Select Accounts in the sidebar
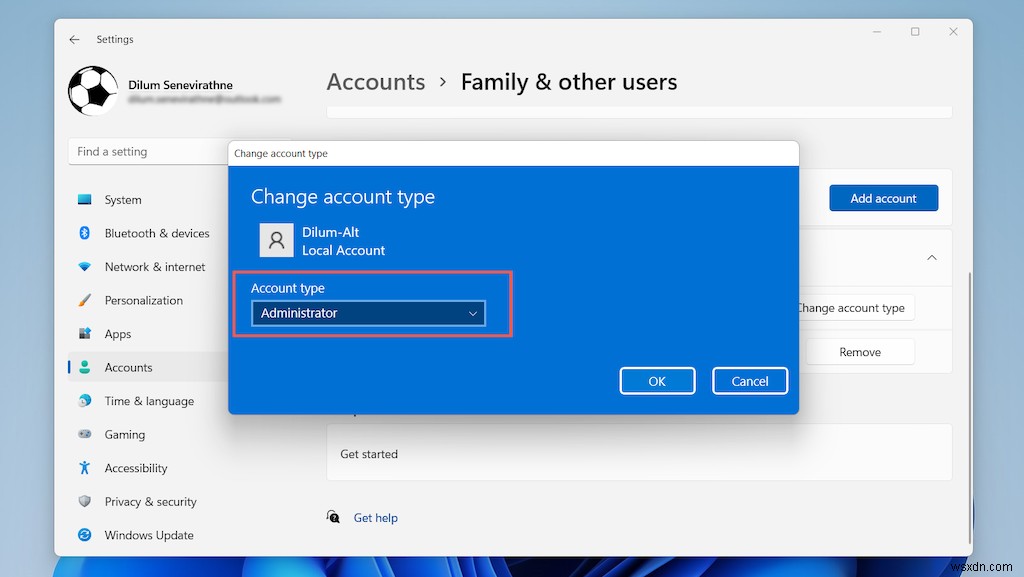 pyautogui.click(x=128, y=367)
